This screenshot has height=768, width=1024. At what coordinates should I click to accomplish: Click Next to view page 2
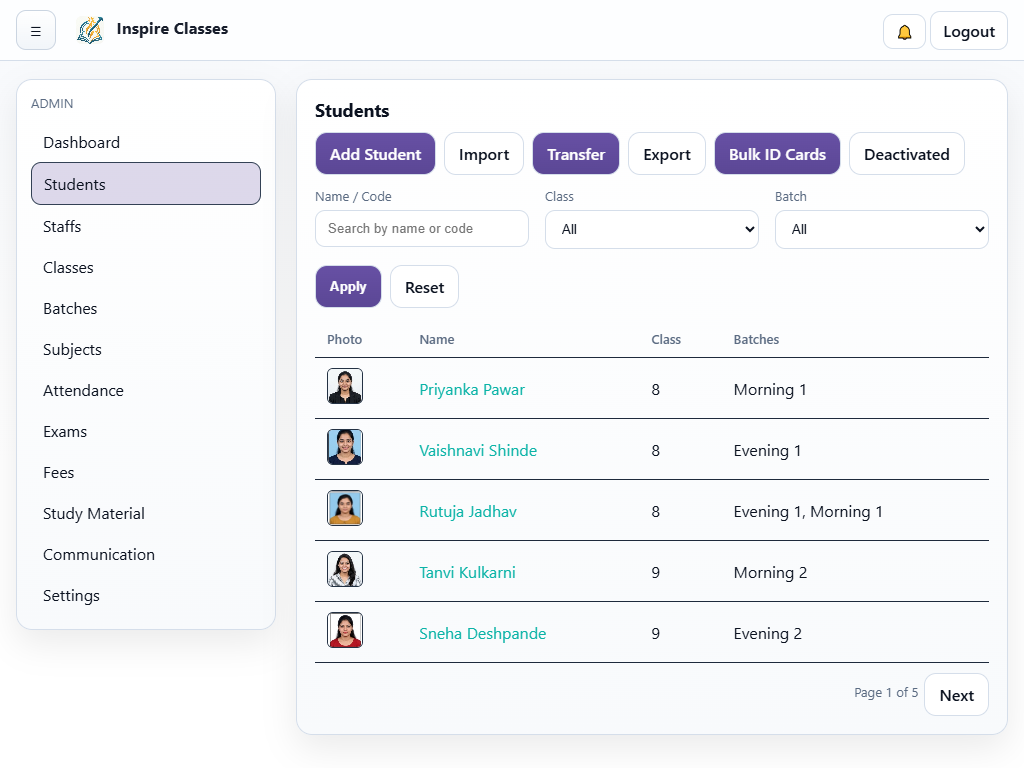956,694
